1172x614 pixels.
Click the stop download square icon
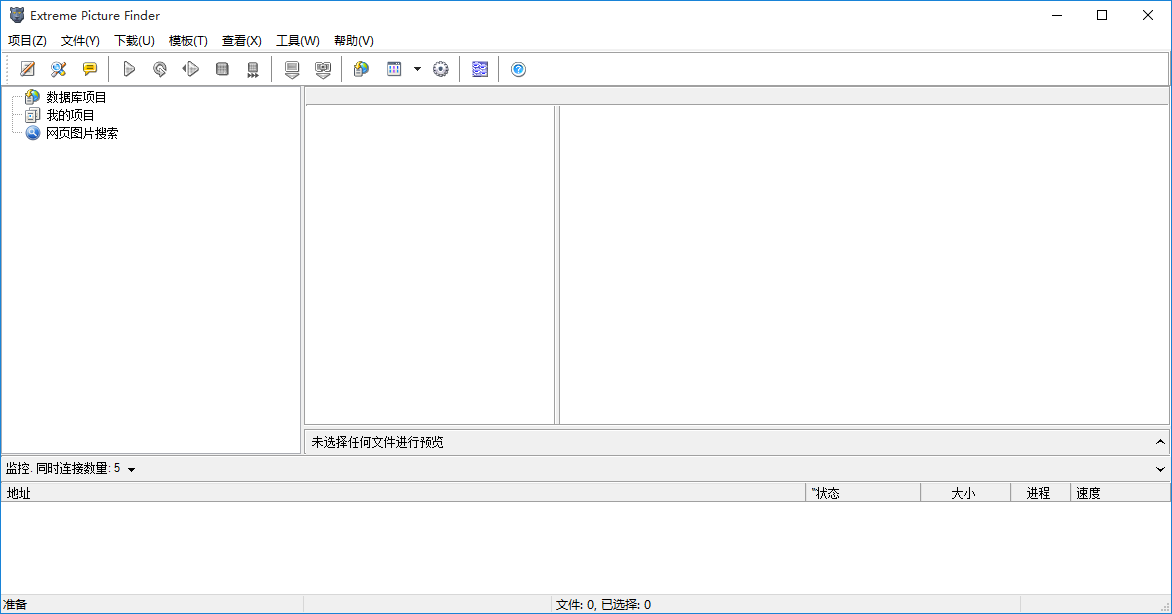tap(222, 70)
